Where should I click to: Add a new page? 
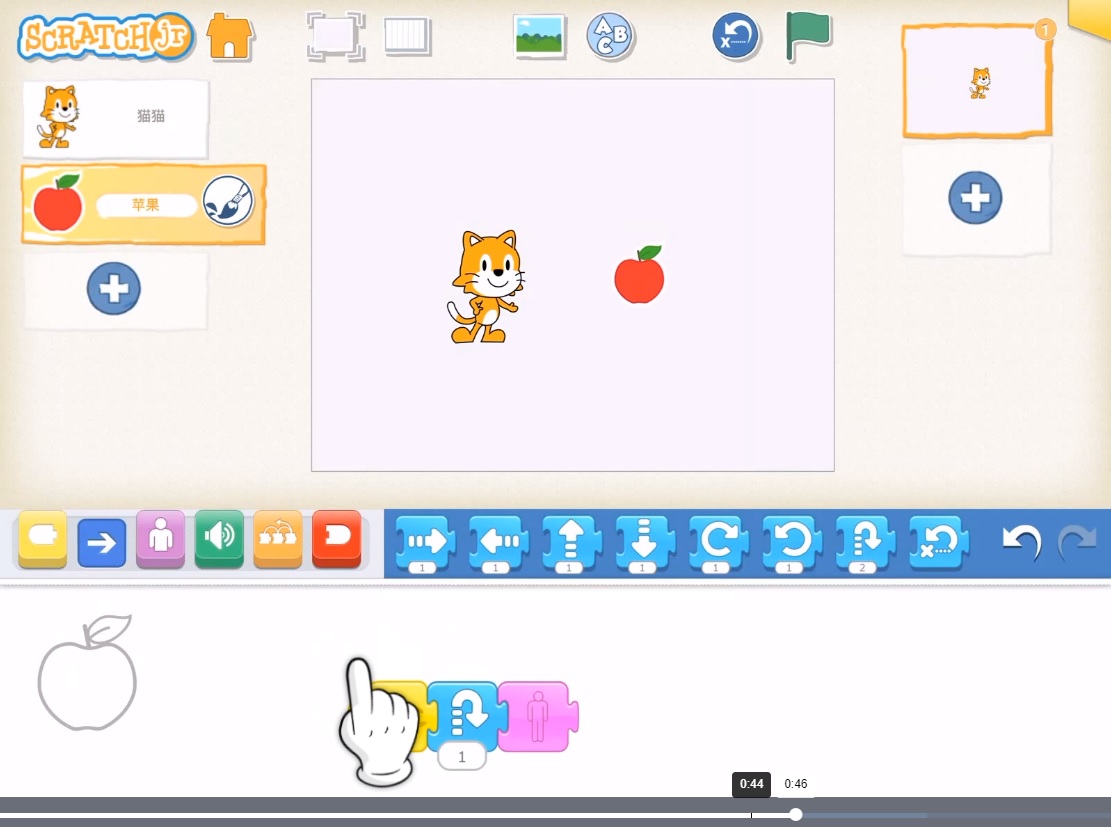point(975,198)
